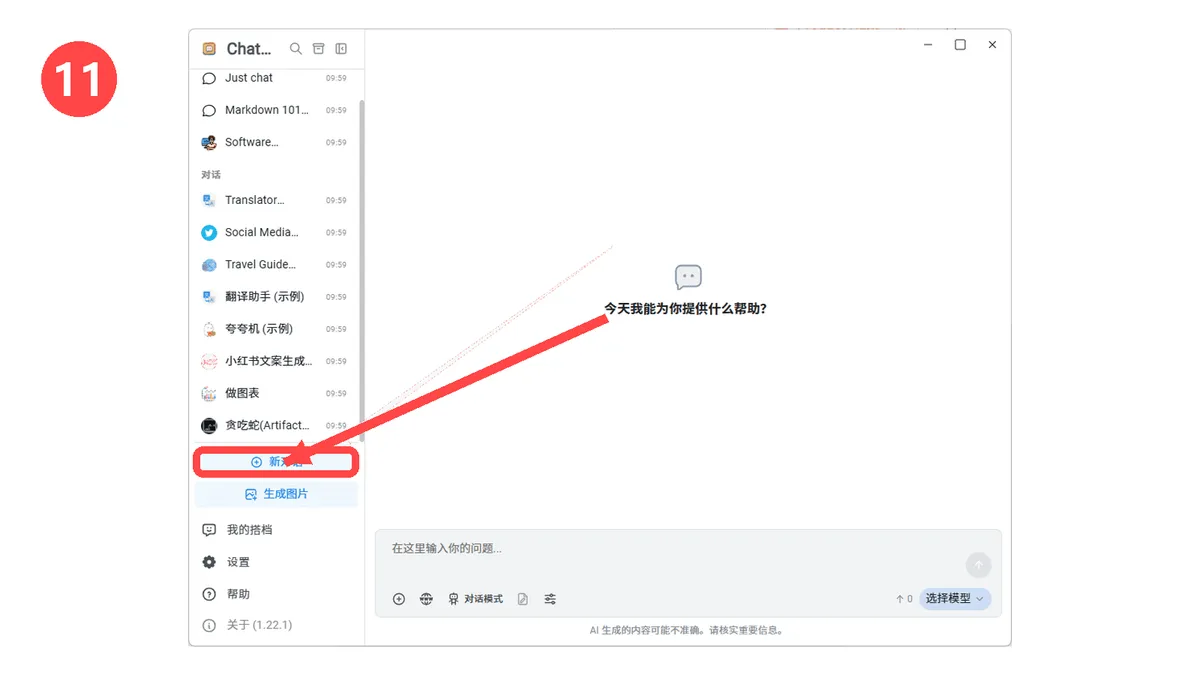
Task: Click the token count ↑ 0 indicator
Action: 904,599
